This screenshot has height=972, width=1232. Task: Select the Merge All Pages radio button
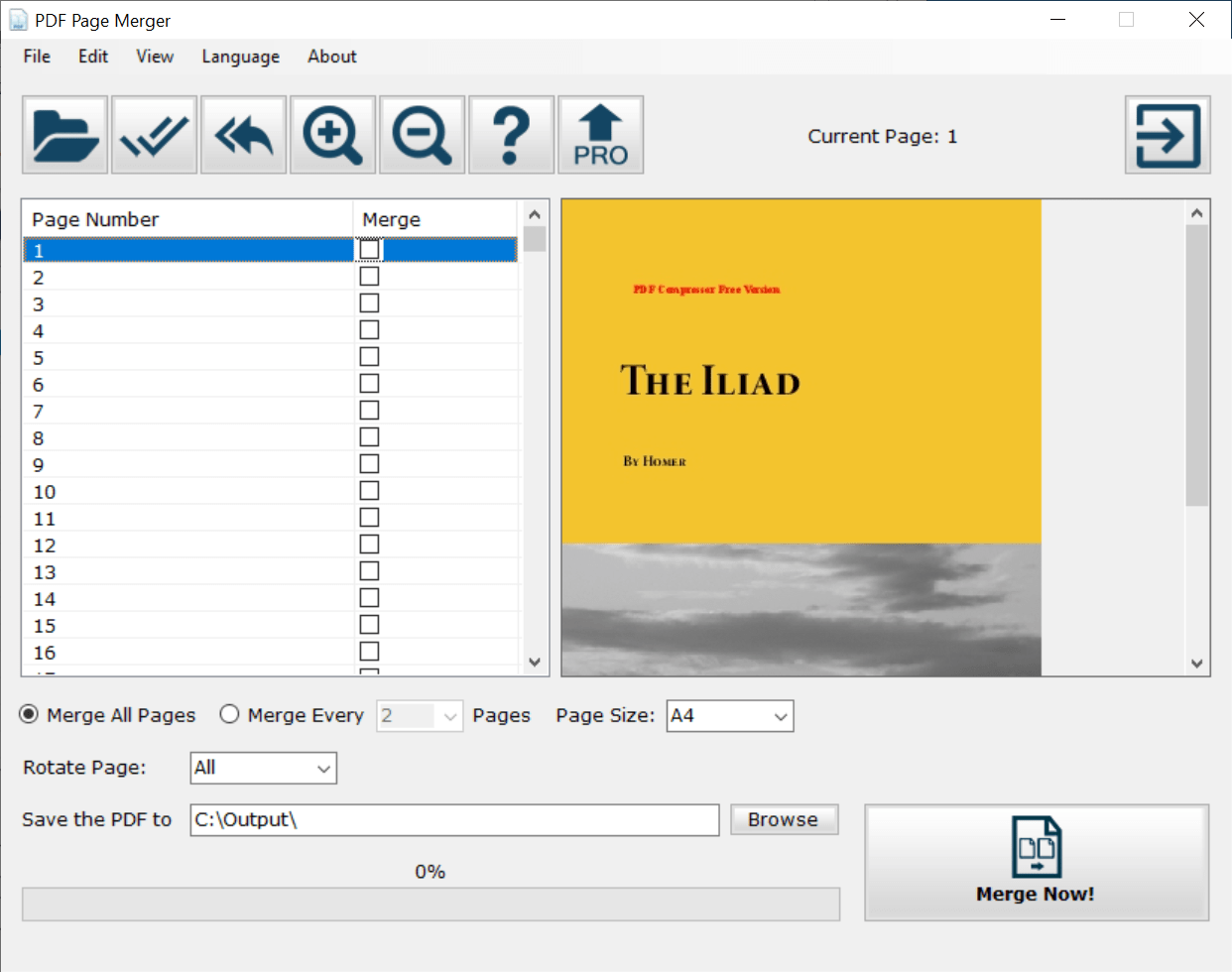[x=30, y=714]
